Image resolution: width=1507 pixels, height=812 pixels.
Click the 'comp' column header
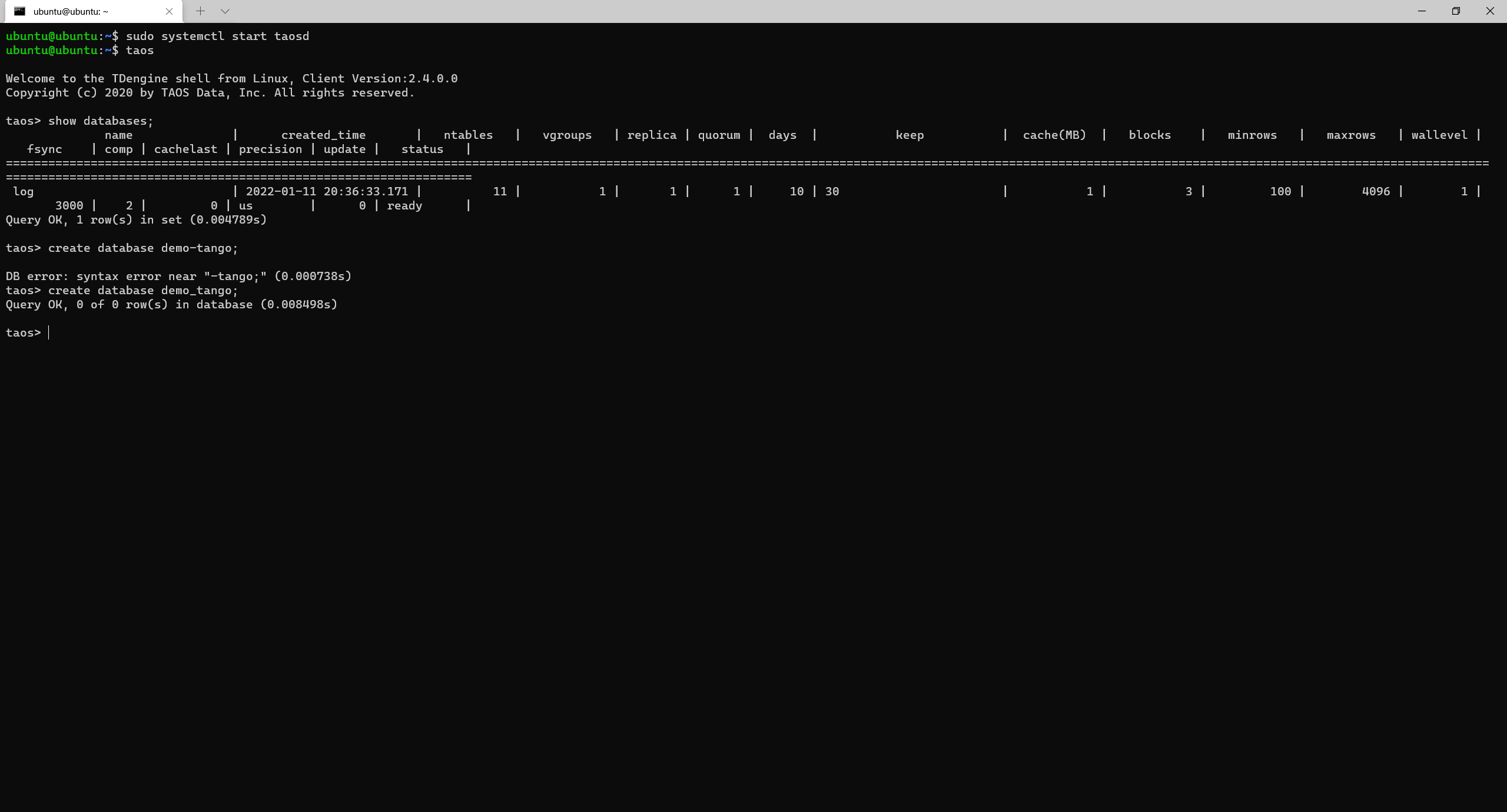click(x=118, y=149)
